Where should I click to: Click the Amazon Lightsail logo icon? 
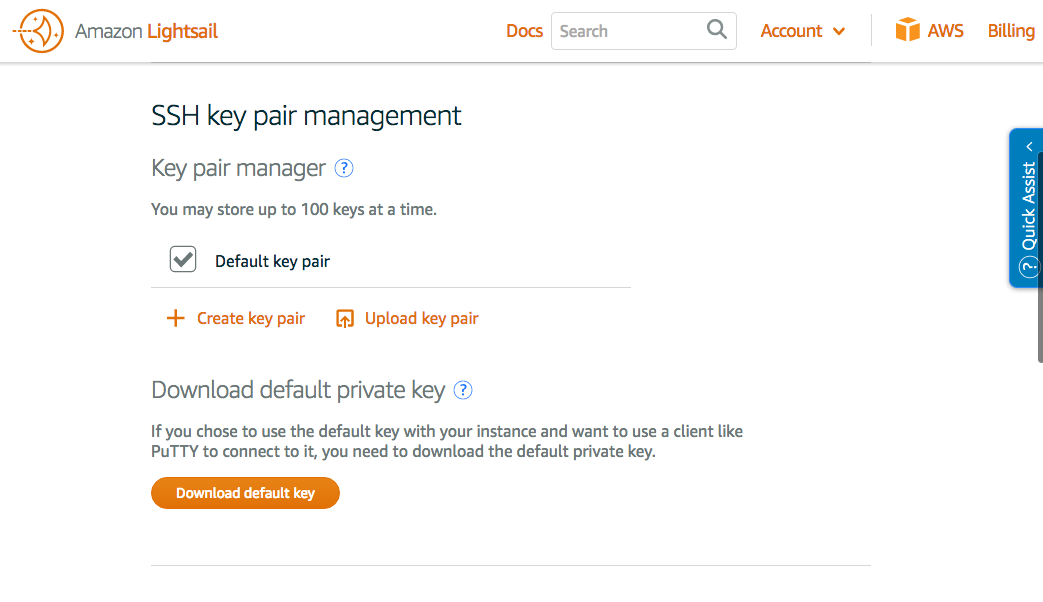39,31
